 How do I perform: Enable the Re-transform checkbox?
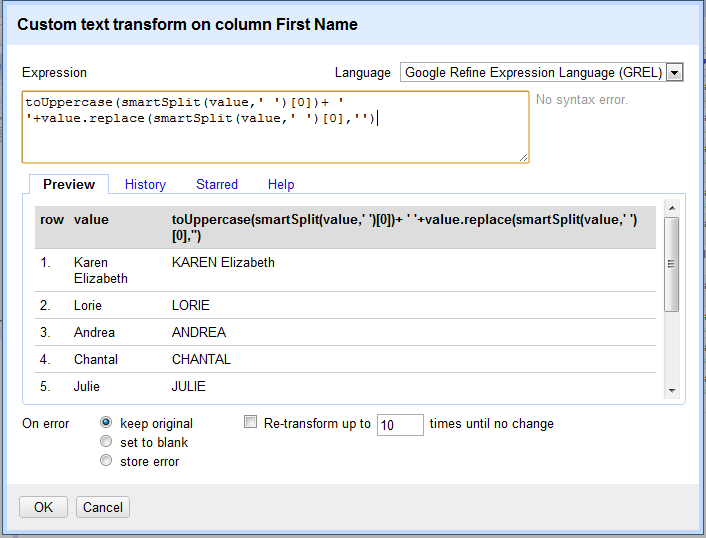(x=250, y=422)
